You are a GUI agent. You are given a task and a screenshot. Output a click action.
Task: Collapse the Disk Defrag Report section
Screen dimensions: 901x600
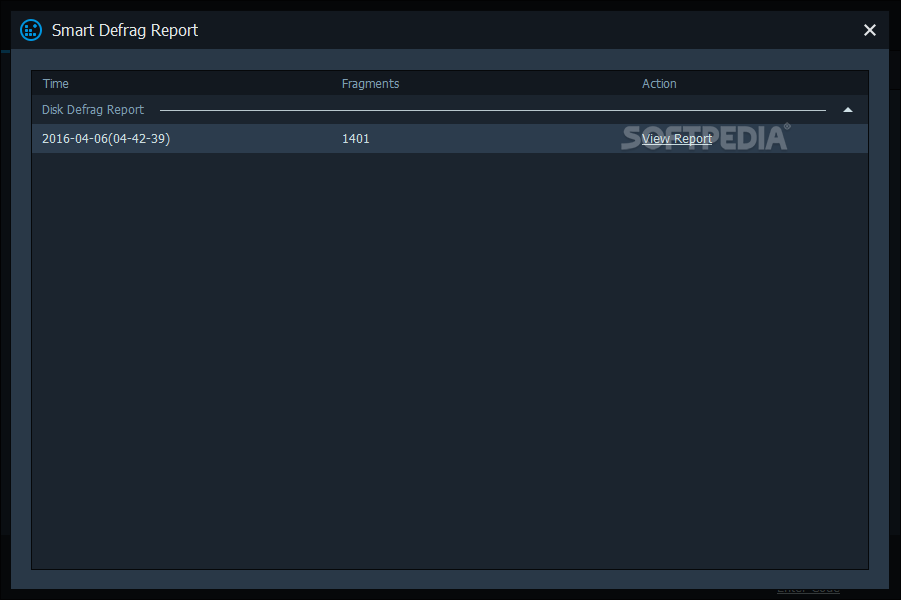[848, 110]
